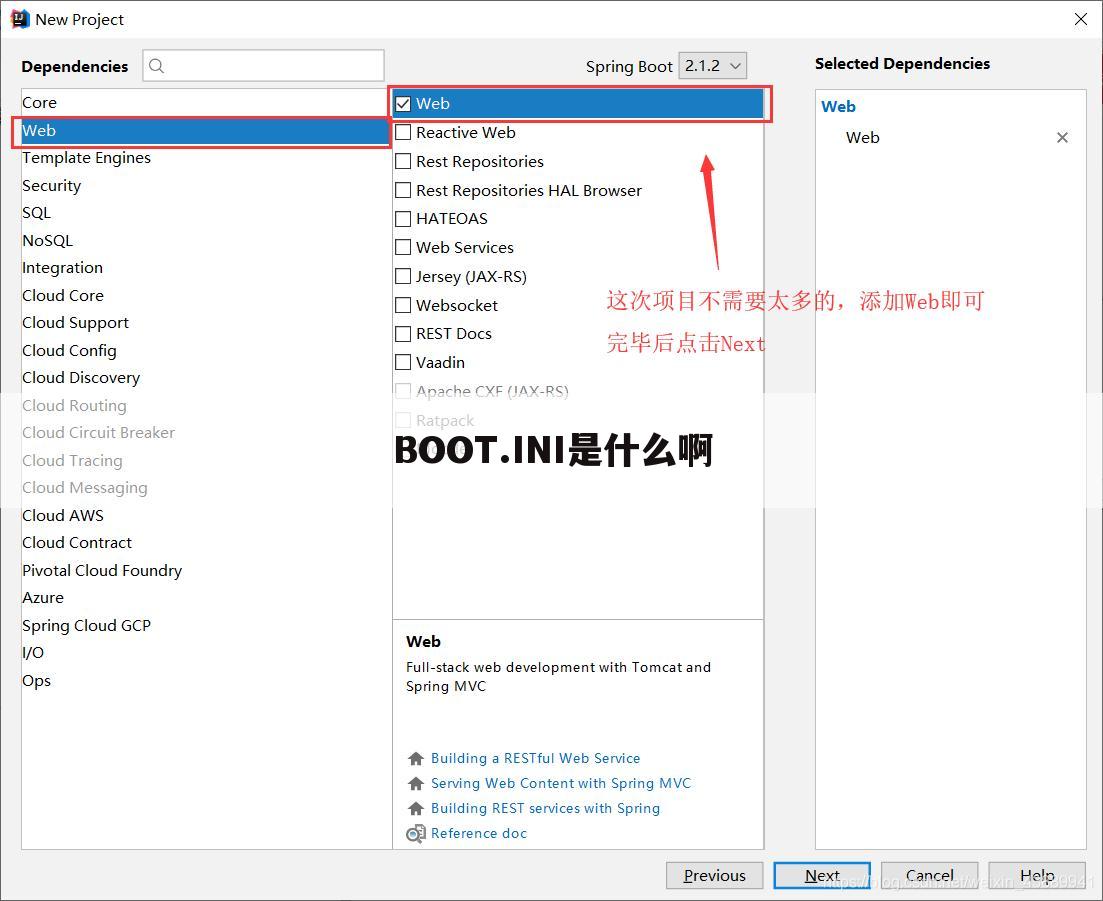This screenshot has width=1103, height=901.
Task: Check the REST Docs option
Action: (x=403, y=333)
